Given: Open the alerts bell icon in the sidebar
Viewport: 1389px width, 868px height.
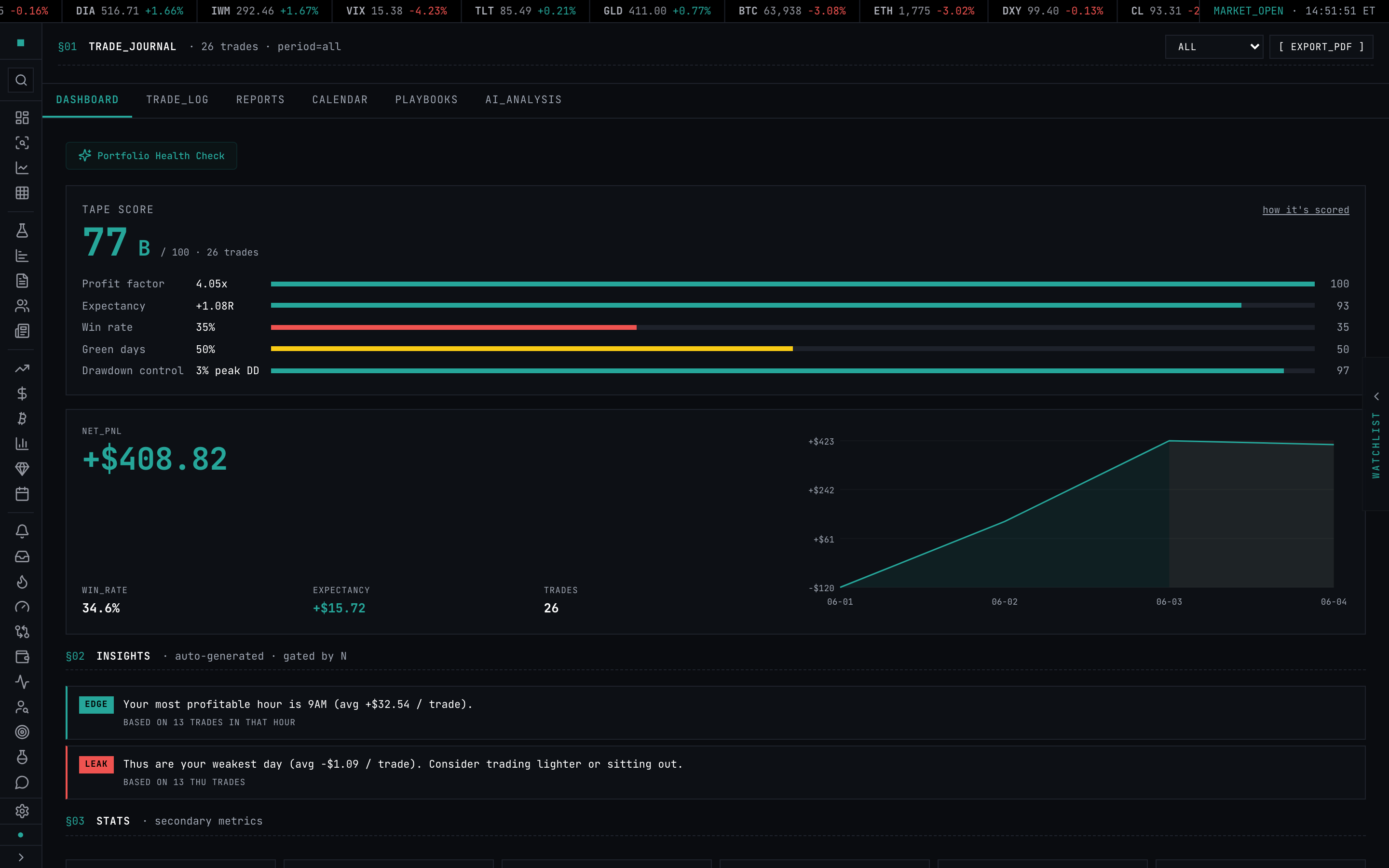Looking at the screenshot, I should [22, 531].
